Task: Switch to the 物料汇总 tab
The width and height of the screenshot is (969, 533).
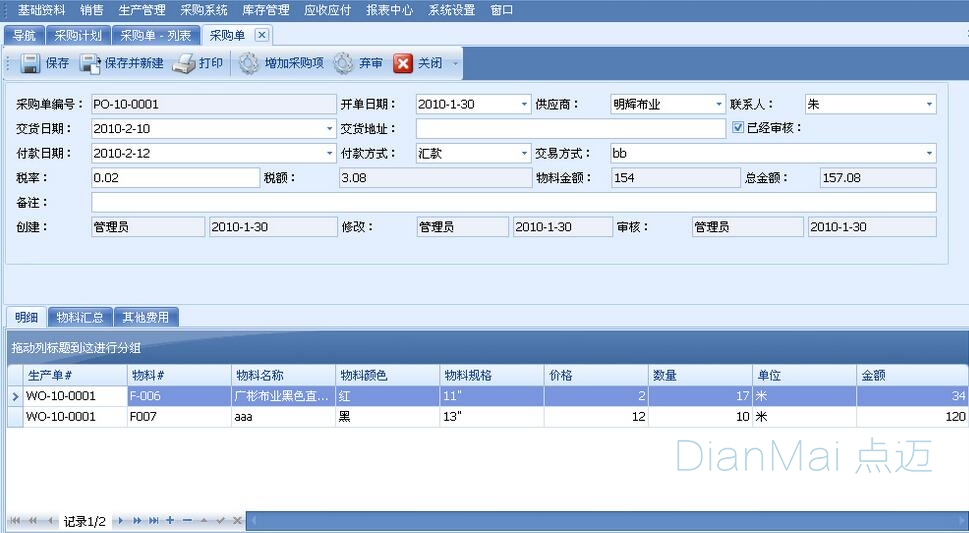Action: 80,318
